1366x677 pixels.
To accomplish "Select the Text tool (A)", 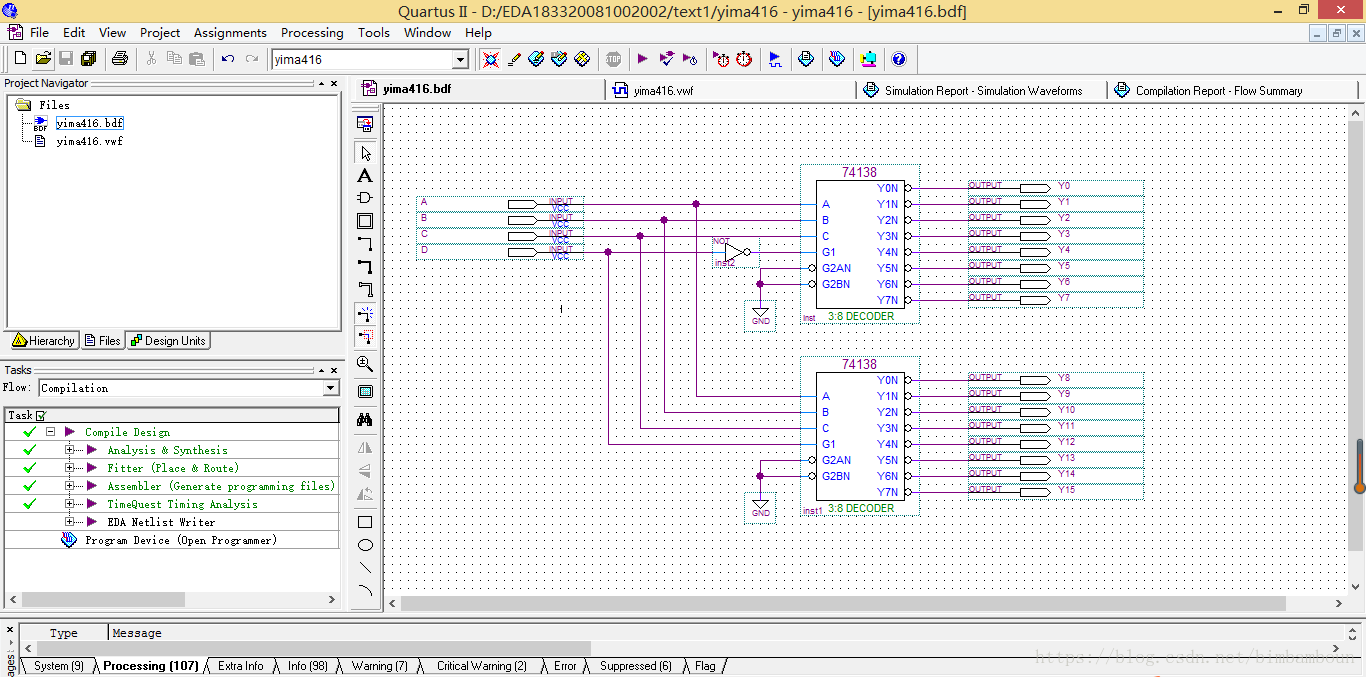I will click(365, 175).
